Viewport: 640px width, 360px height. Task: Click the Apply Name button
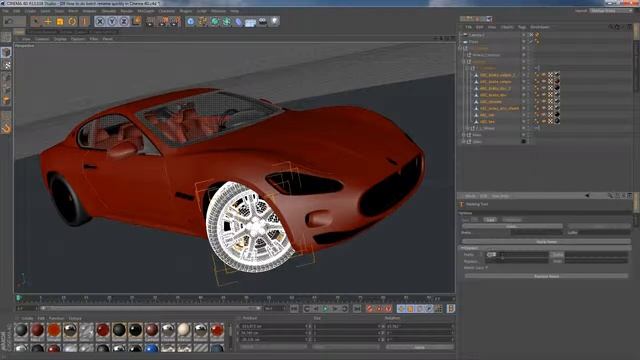tap(546, 242)
